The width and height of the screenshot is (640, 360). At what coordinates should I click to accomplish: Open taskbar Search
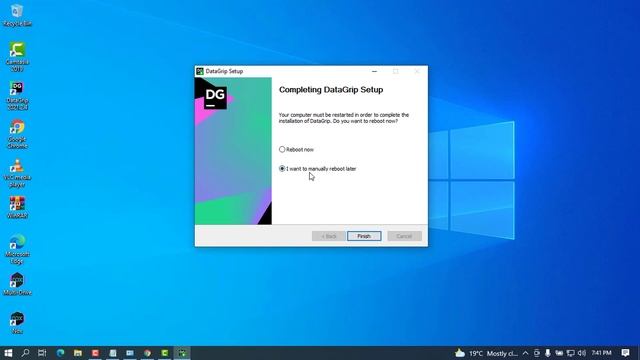coord(25,353)
